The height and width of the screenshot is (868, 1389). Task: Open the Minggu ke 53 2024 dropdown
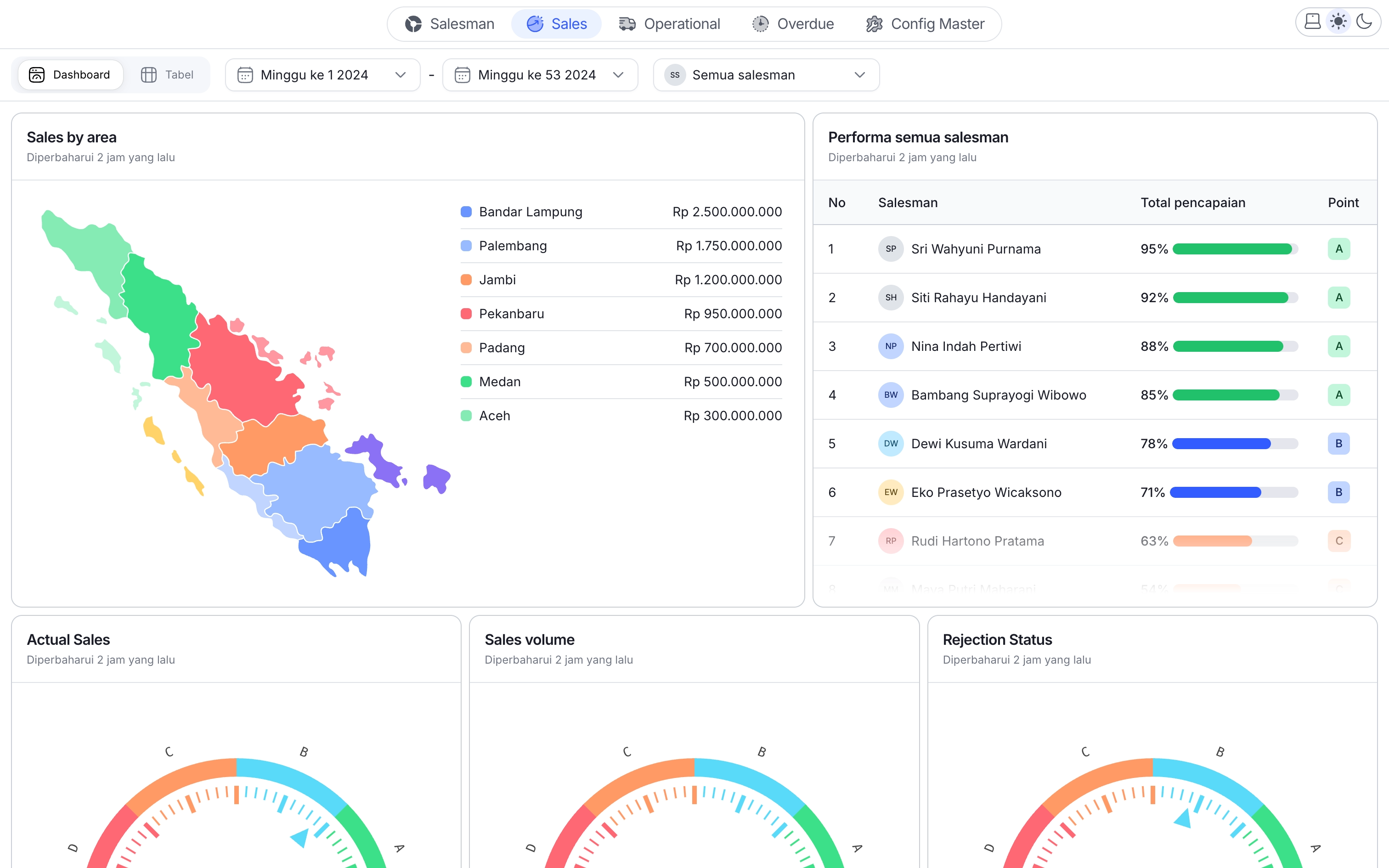click(x=540, y=74)
